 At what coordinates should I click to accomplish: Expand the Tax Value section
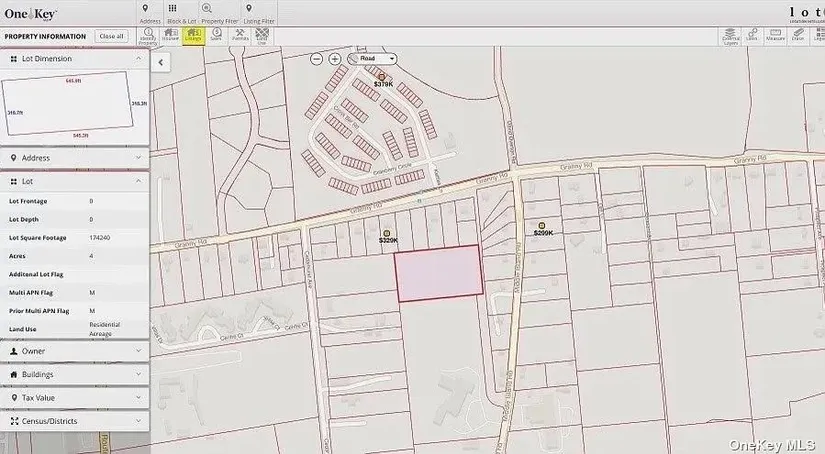click(x=75, y=398)
